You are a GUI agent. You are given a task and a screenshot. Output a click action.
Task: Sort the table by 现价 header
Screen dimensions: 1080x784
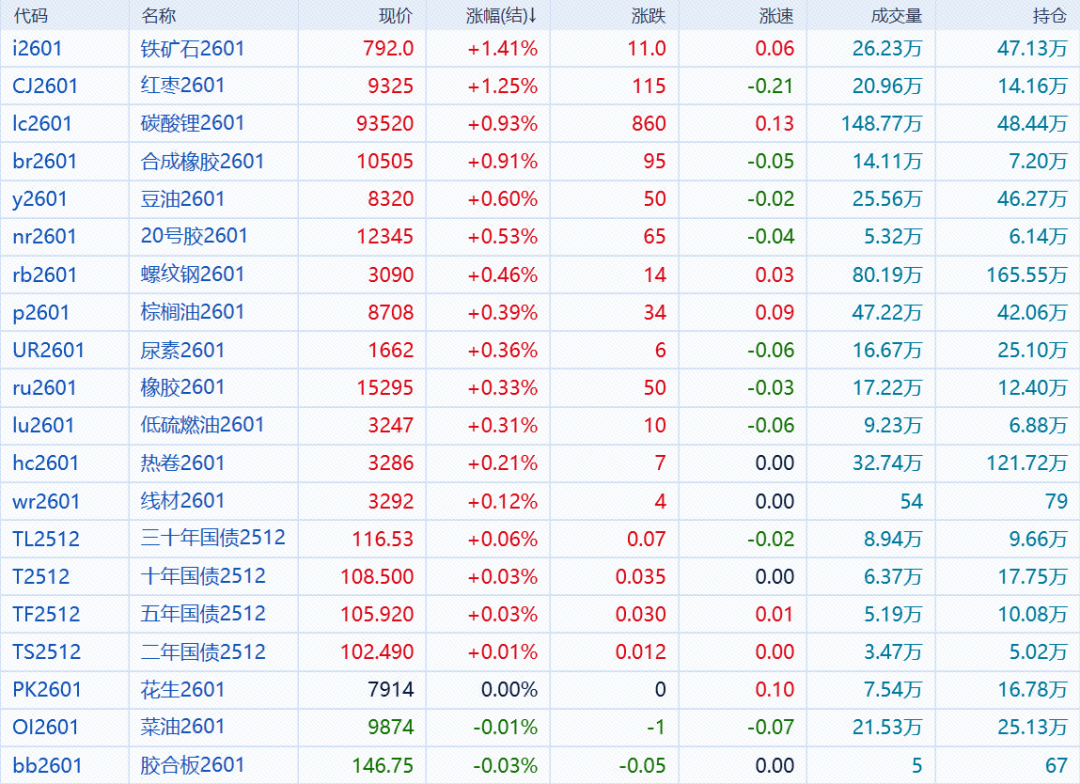coord(396,16)
